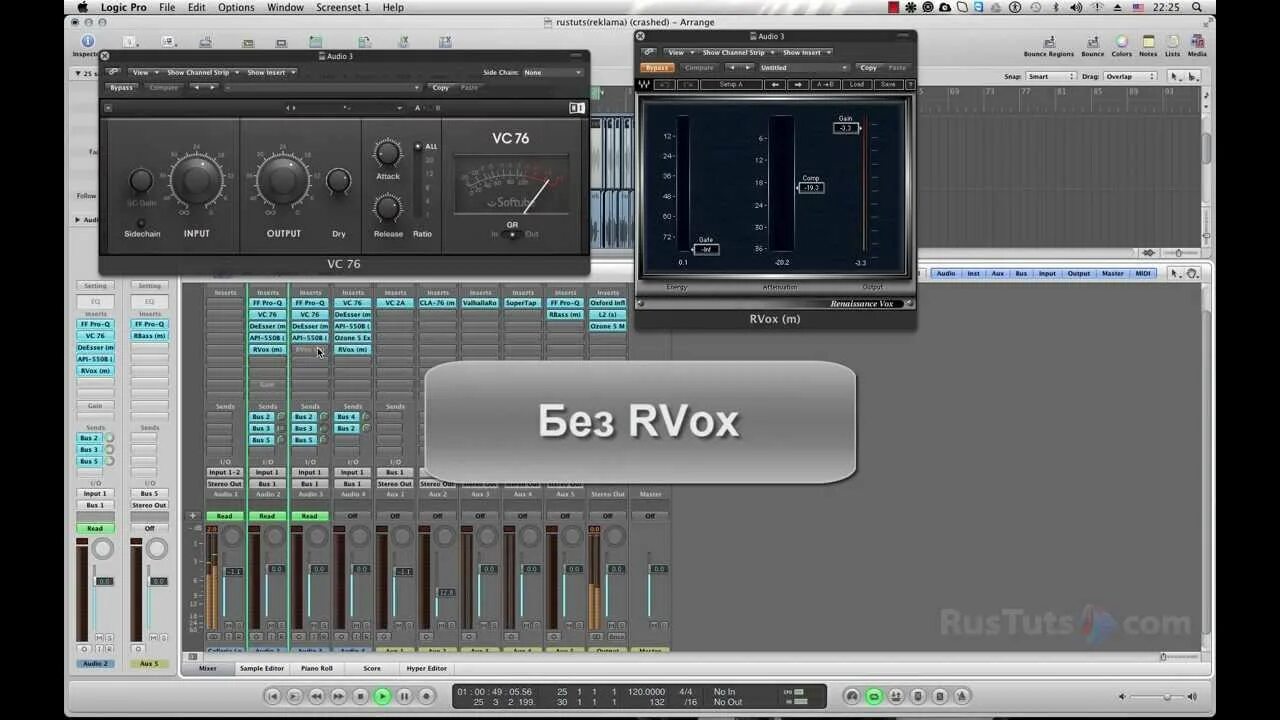The image size is (1280, 720).
Task: Select ALL ratio on VC 76
Action: (x=420, y=146)
